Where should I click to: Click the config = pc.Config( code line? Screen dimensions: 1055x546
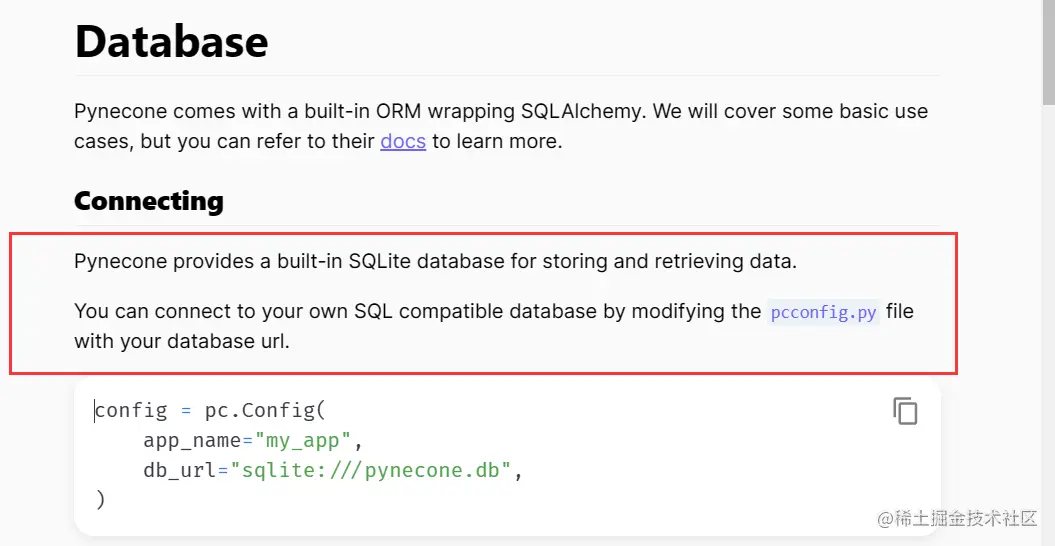211,410
